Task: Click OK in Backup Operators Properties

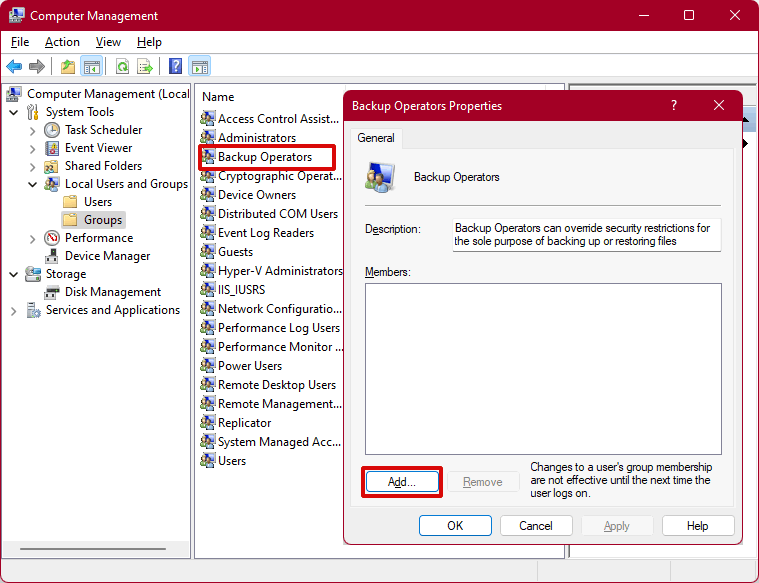Action: pyautogui.click(x=455, y=526)
